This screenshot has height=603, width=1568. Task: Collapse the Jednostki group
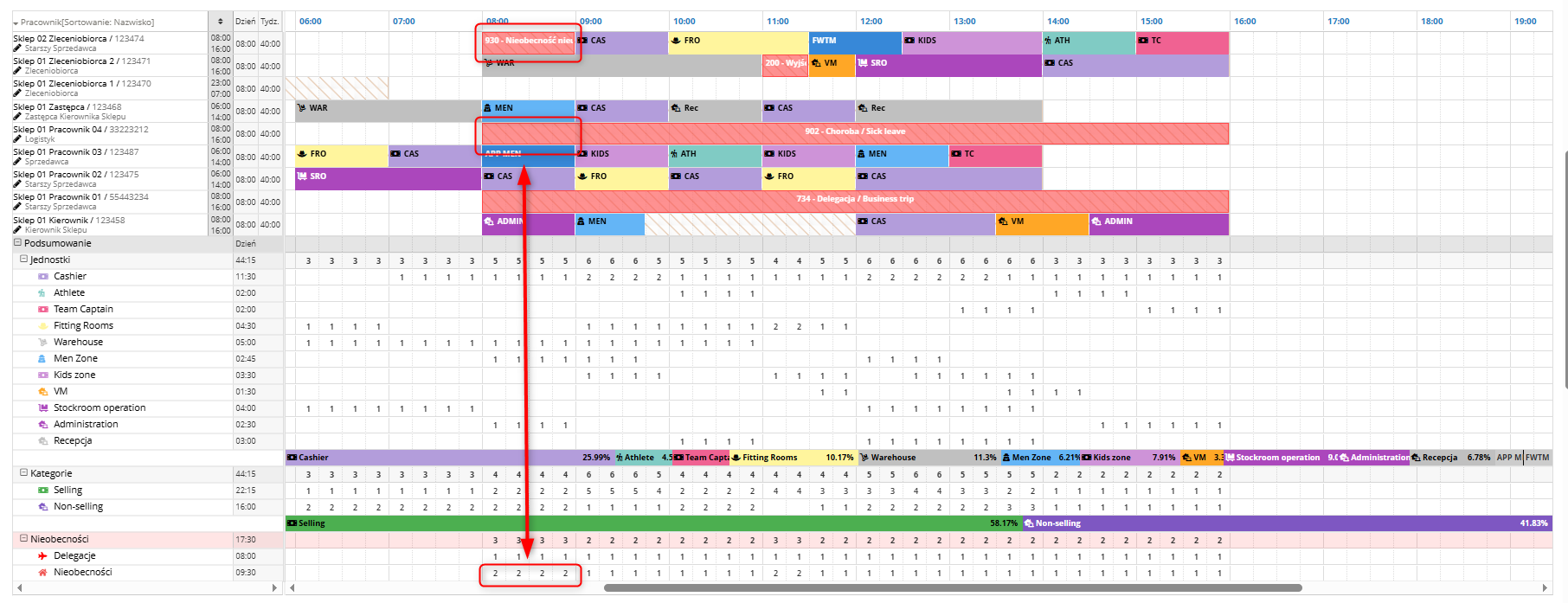pos(24,260)
